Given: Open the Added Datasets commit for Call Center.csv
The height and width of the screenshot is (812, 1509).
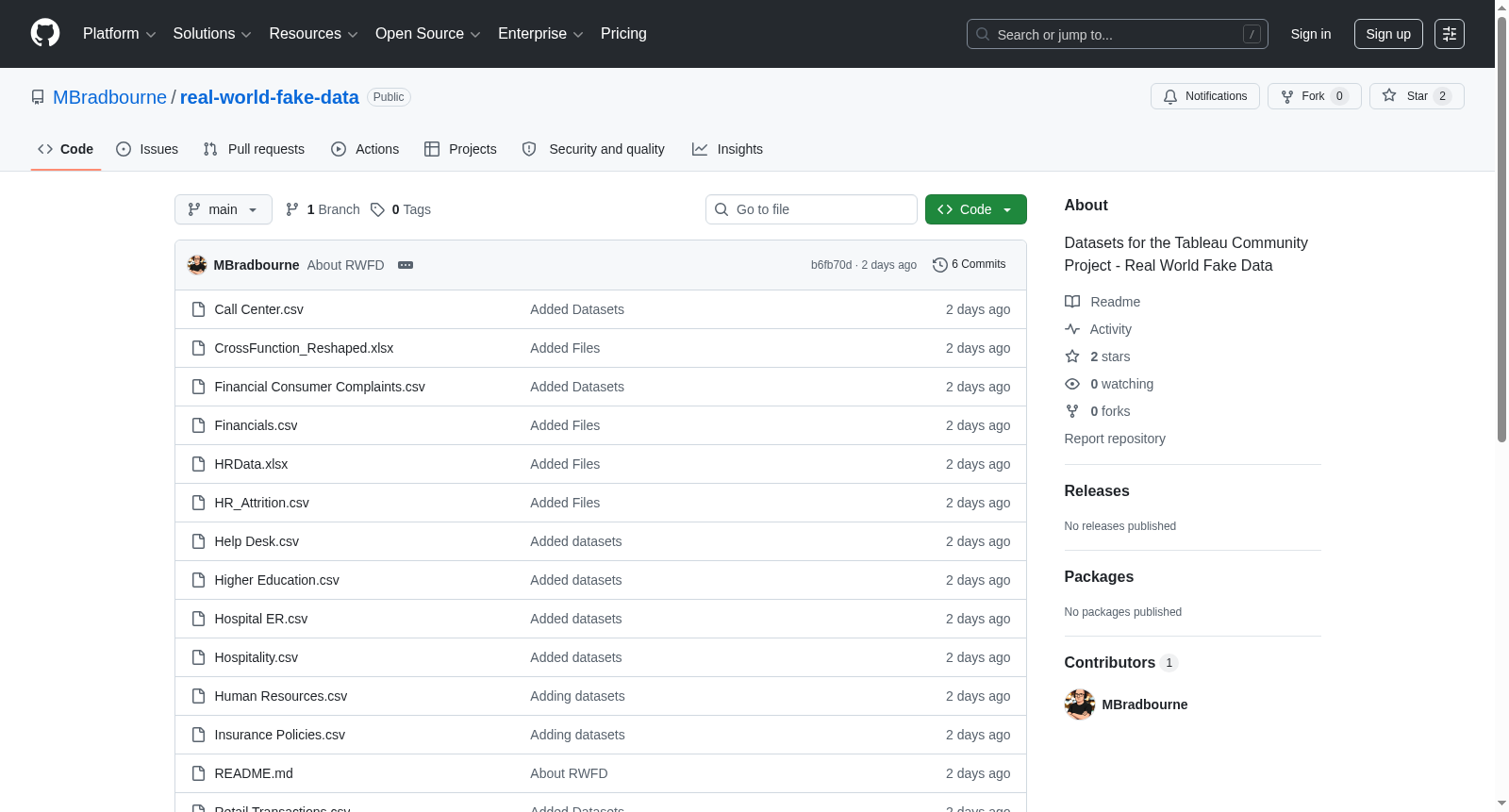Looking at the screenshot, I should coord(577,309).
